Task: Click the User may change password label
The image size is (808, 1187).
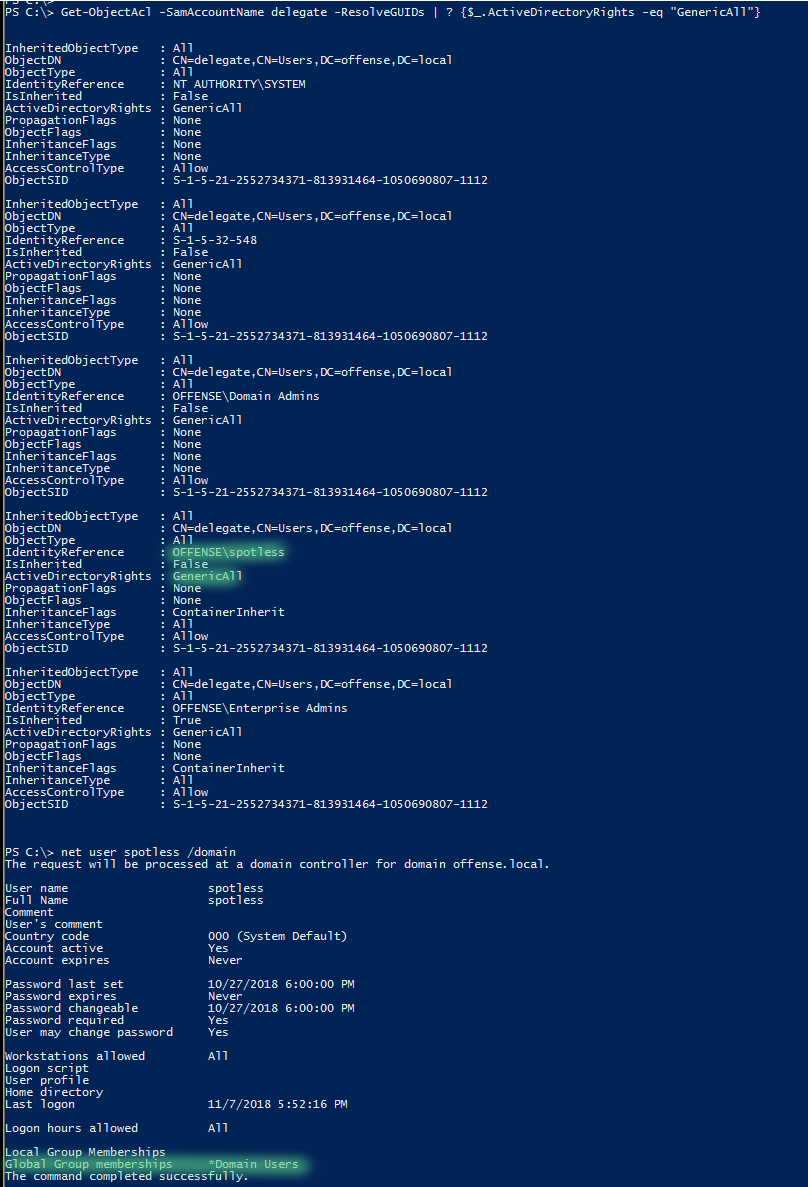Action: (89, 1032)
